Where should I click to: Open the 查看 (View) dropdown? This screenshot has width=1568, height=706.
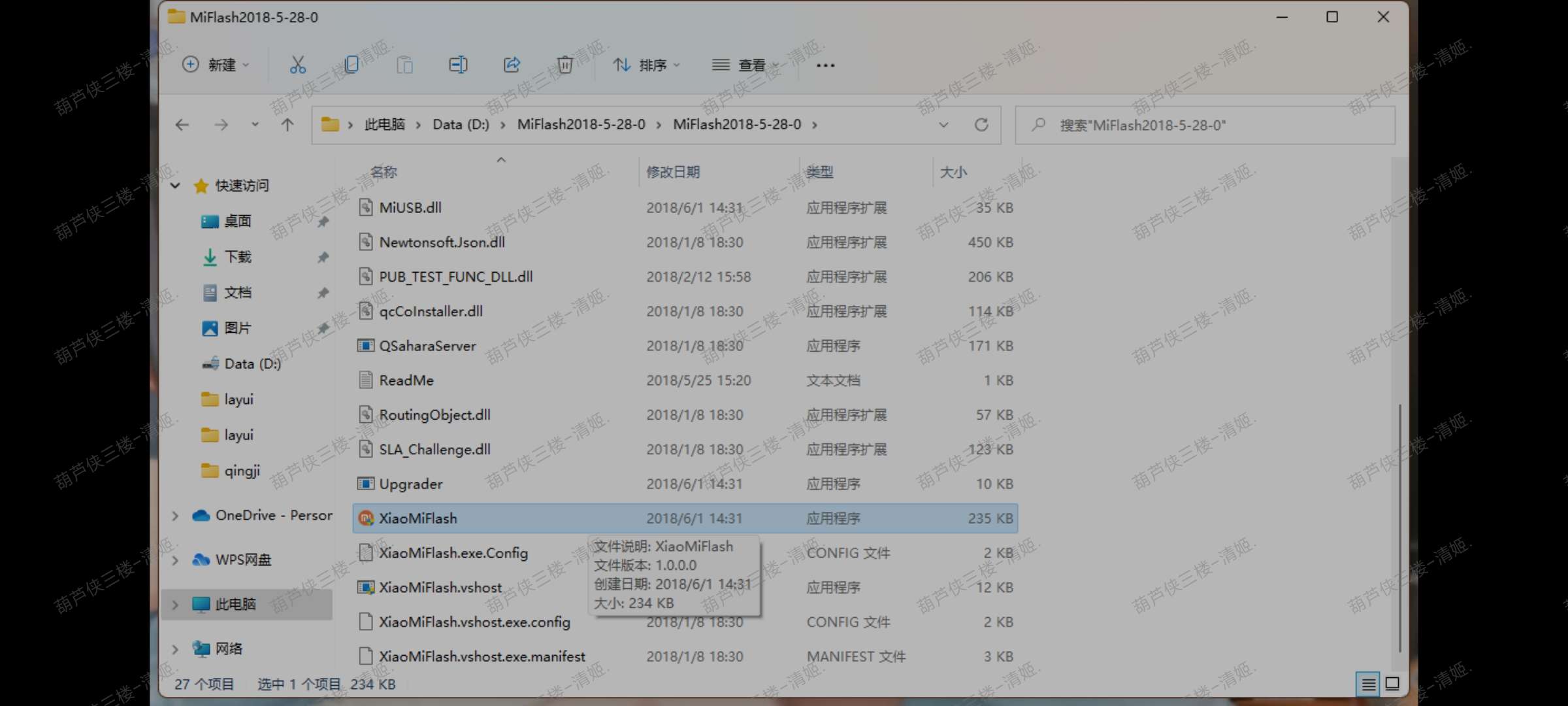coord(745,65)
